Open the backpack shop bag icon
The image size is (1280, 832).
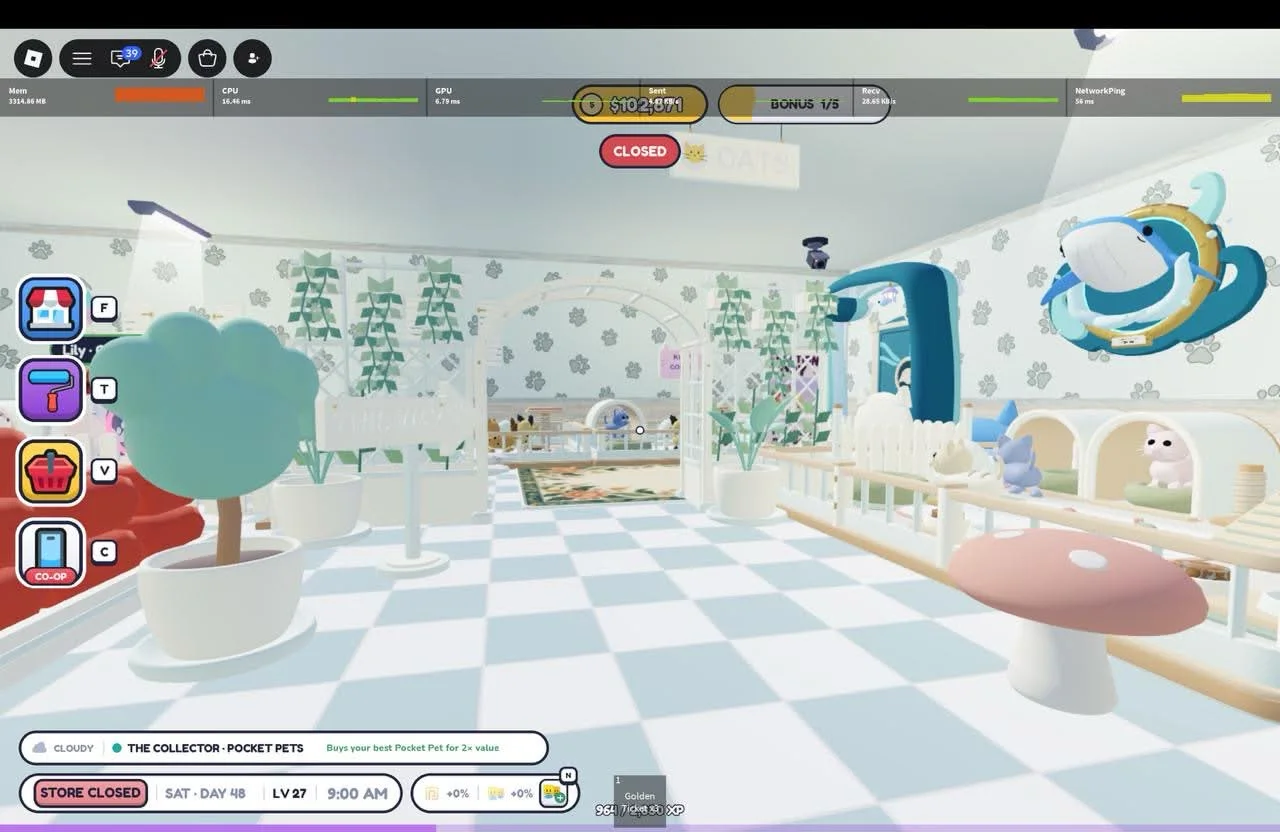point(208,58)
